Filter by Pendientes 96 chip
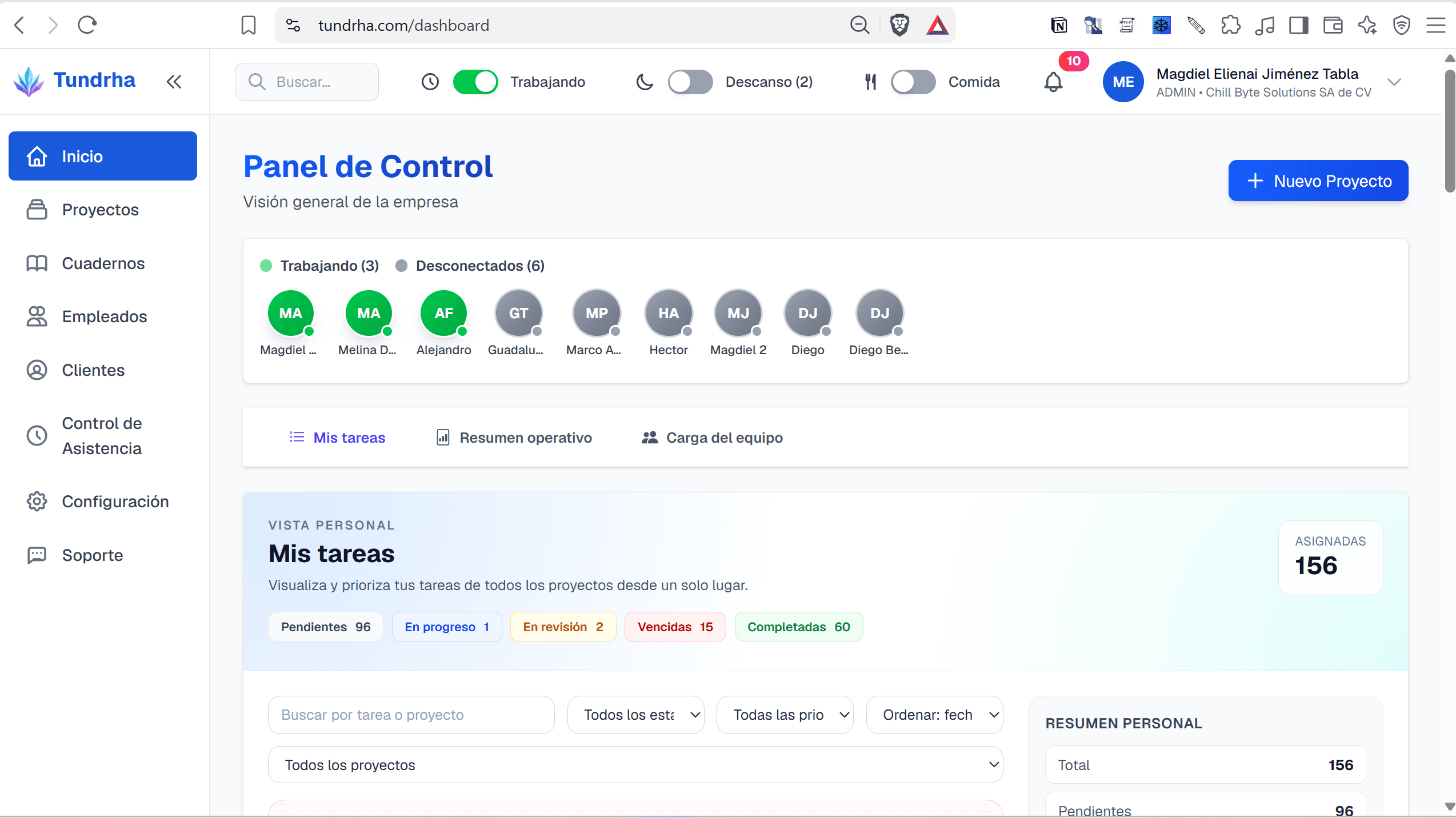 tap(326, 627)
